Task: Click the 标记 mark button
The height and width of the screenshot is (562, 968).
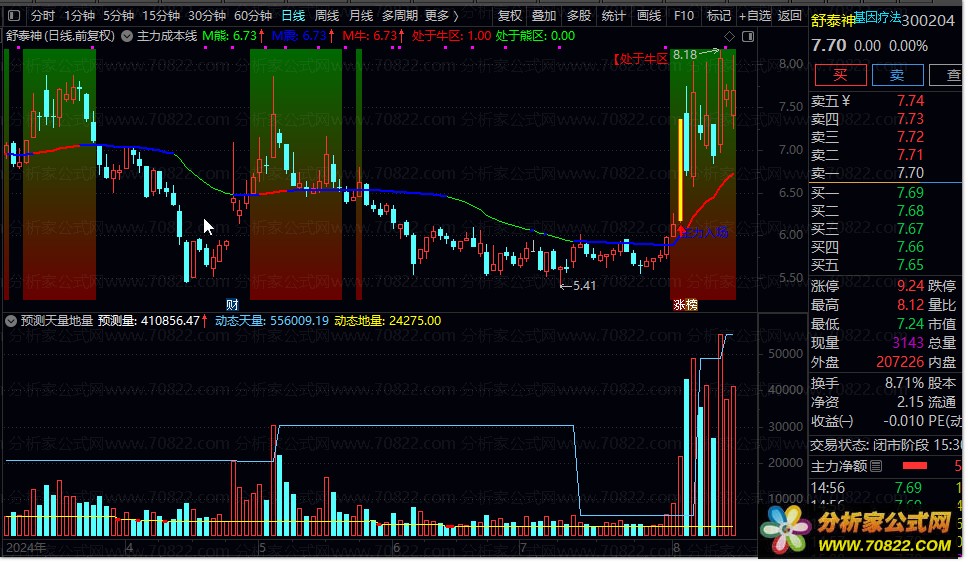Action: 718,15
